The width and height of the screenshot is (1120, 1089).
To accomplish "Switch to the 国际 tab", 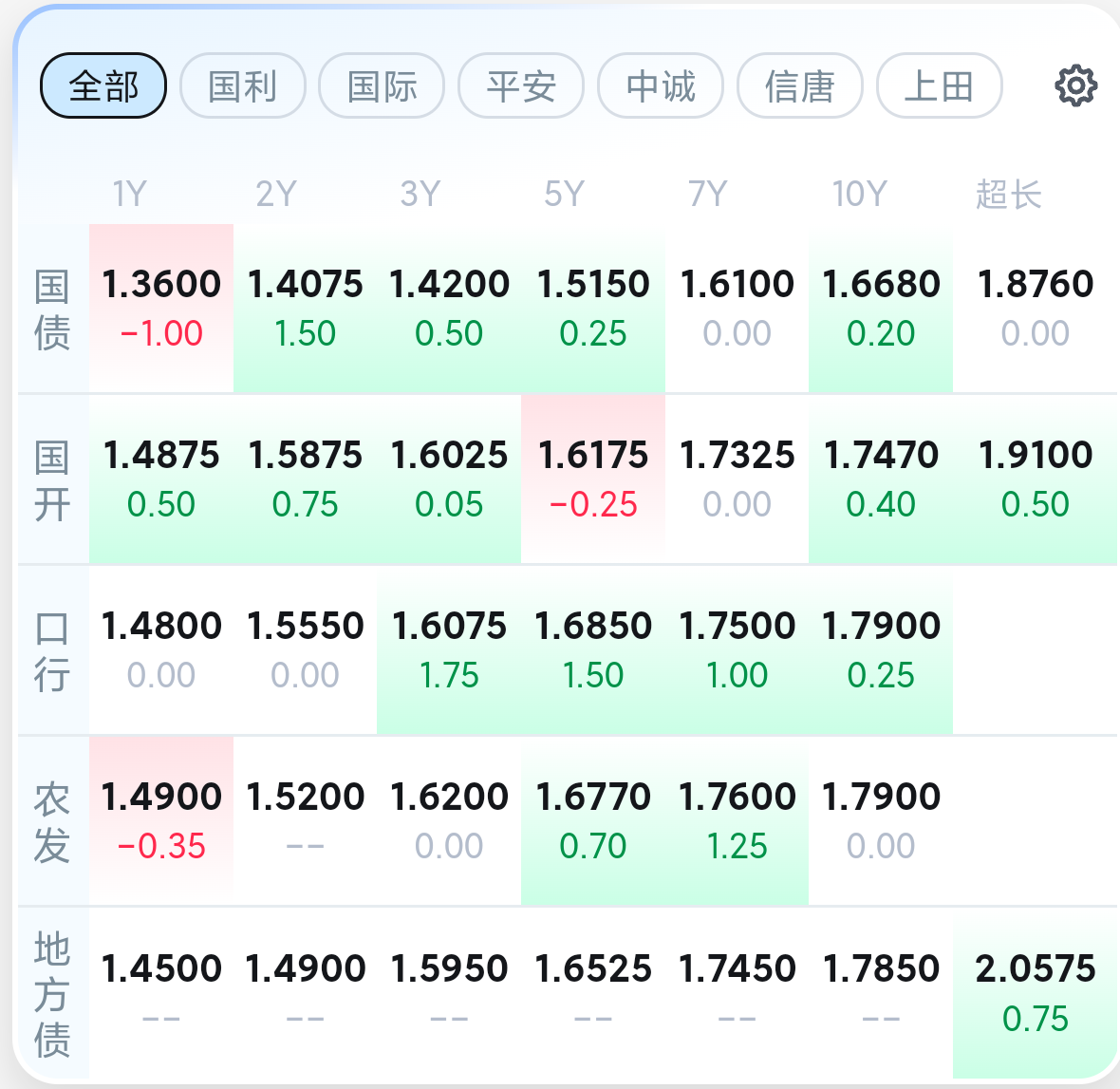I will coord(383,85).
